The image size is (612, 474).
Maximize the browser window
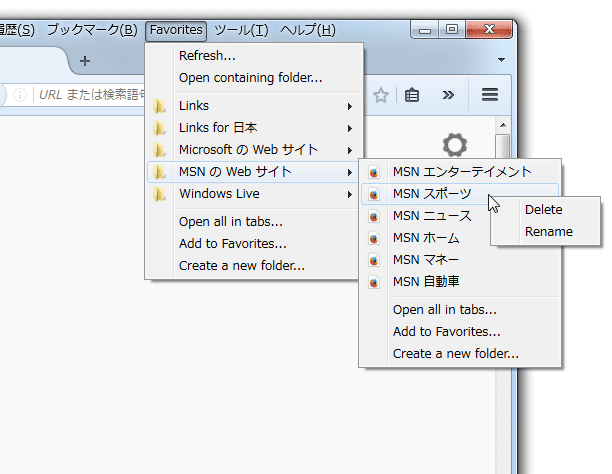pyautogui.click(x=452, y=30)
